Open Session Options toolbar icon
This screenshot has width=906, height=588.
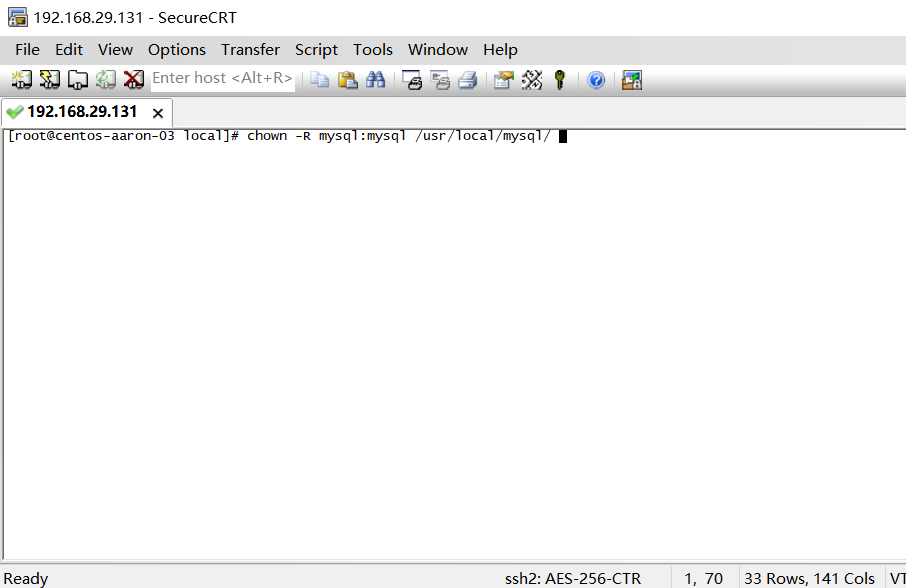504,80
